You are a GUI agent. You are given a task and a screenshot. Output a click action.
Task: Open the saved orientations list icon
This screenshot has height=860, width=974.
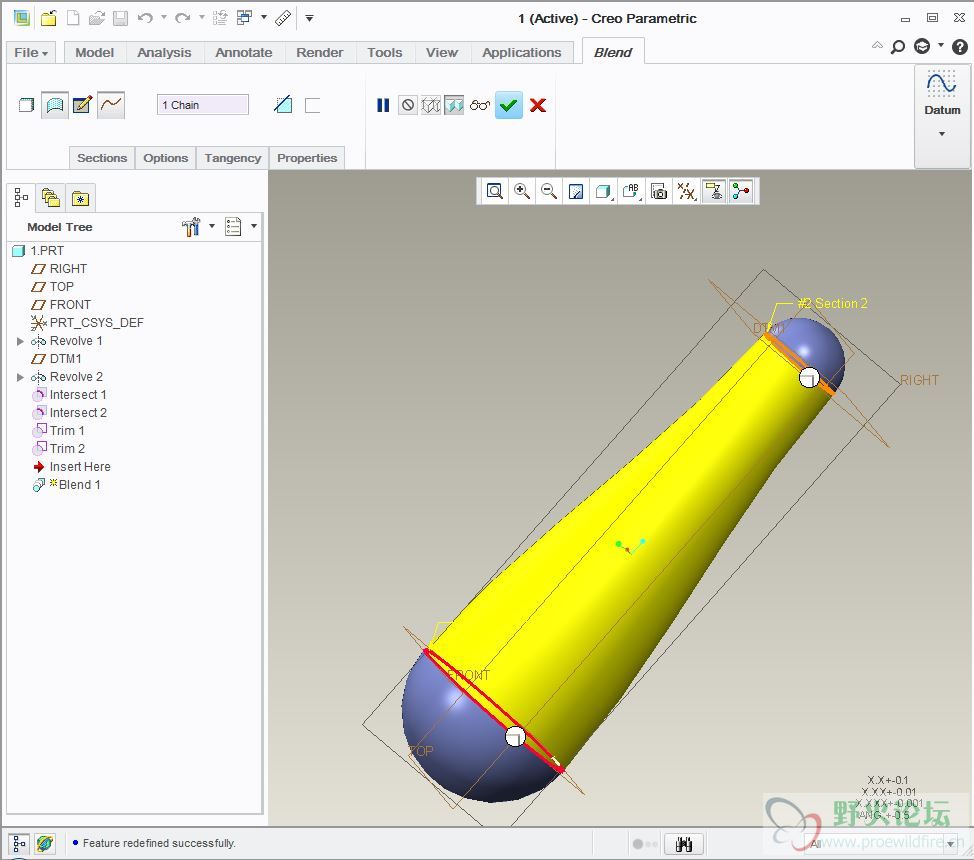point(630,191)
